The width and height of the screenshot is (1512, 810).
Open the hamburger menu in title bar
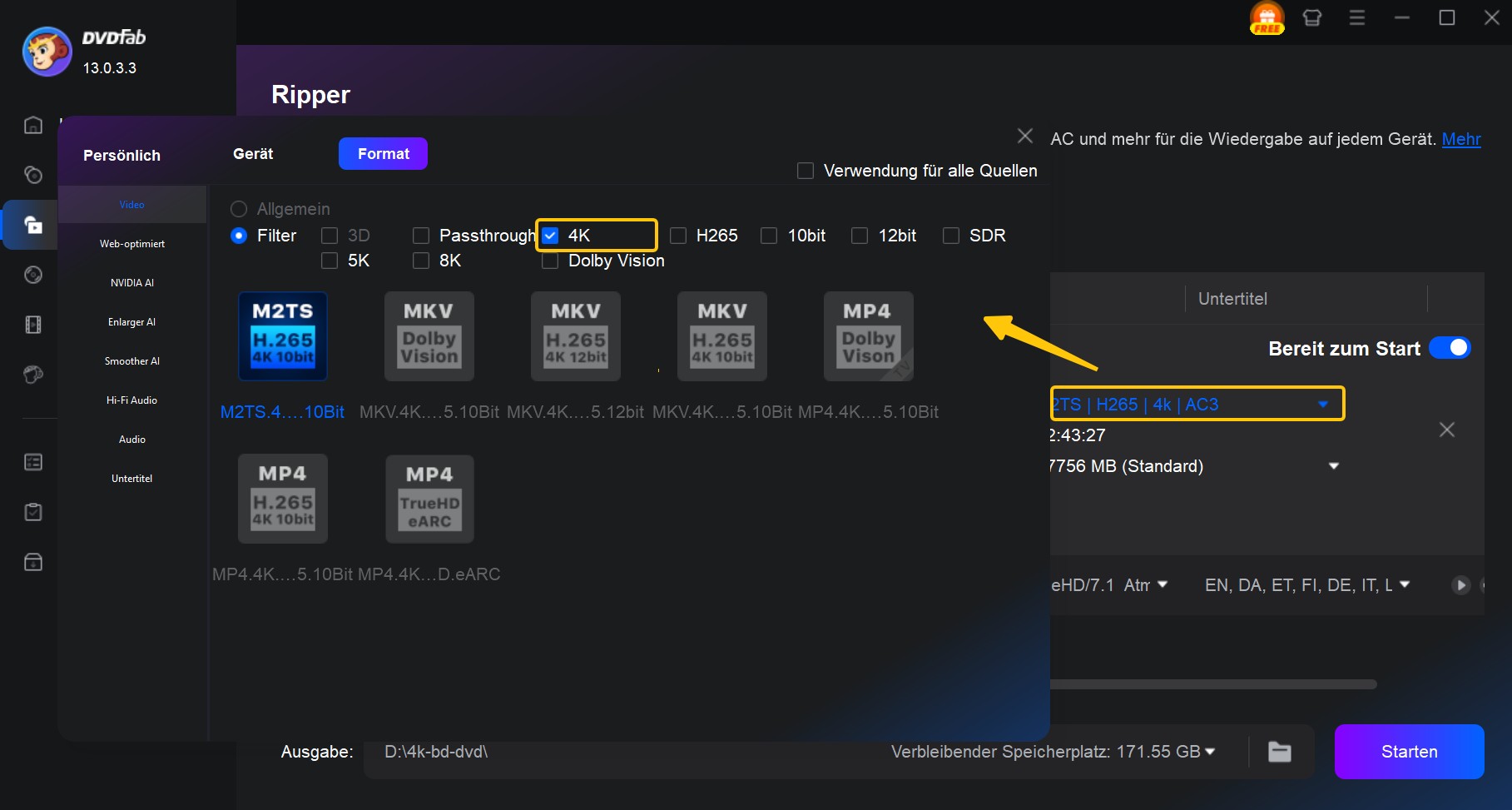pos(1357,18)
